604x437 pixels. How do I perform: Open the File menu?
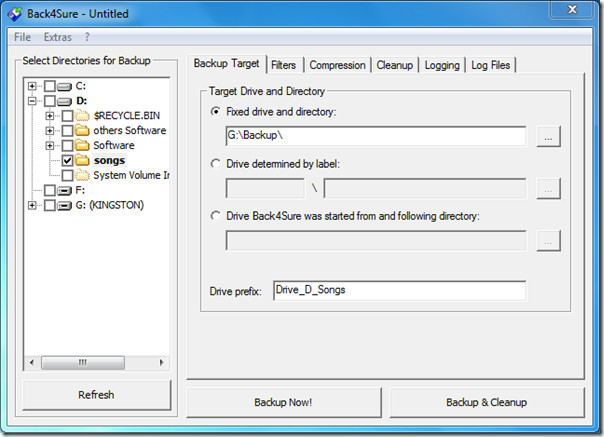(x=22, y=37)
